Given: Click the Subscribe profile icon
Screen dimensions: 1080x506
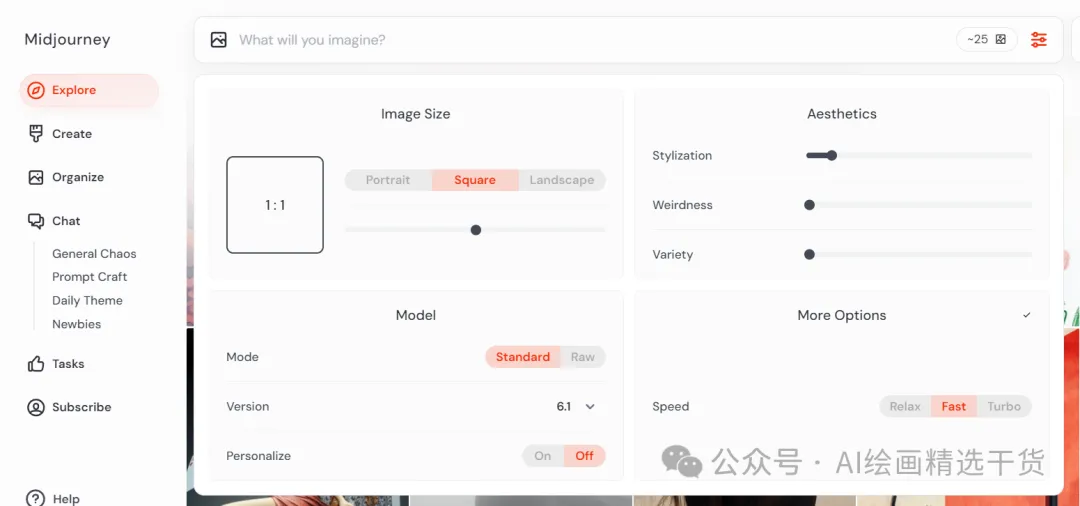Looking at the screenshot, I should 35,408.
